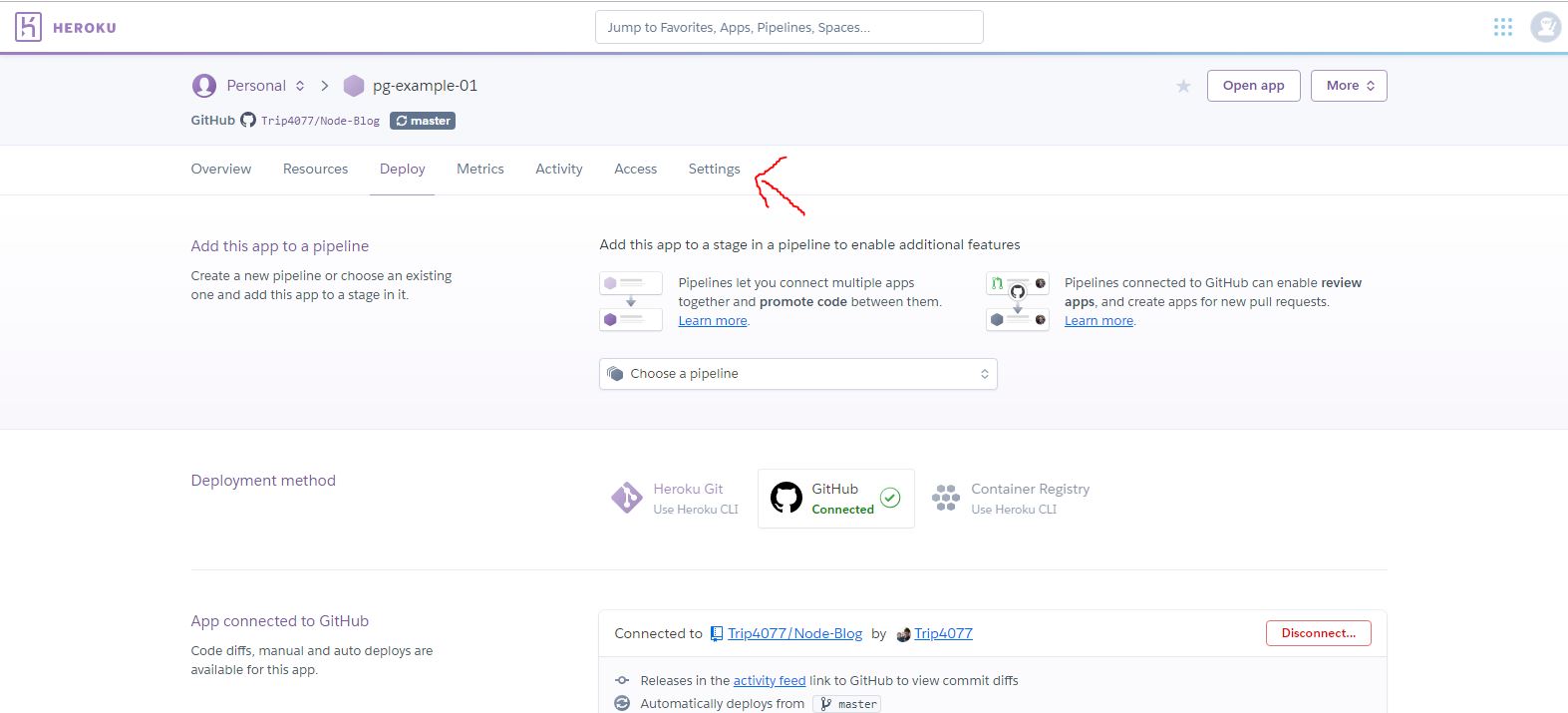The height and width of the screenshot is (713, 1568).
Task: Click the automatic deploys sync icon
Action: 622,703
